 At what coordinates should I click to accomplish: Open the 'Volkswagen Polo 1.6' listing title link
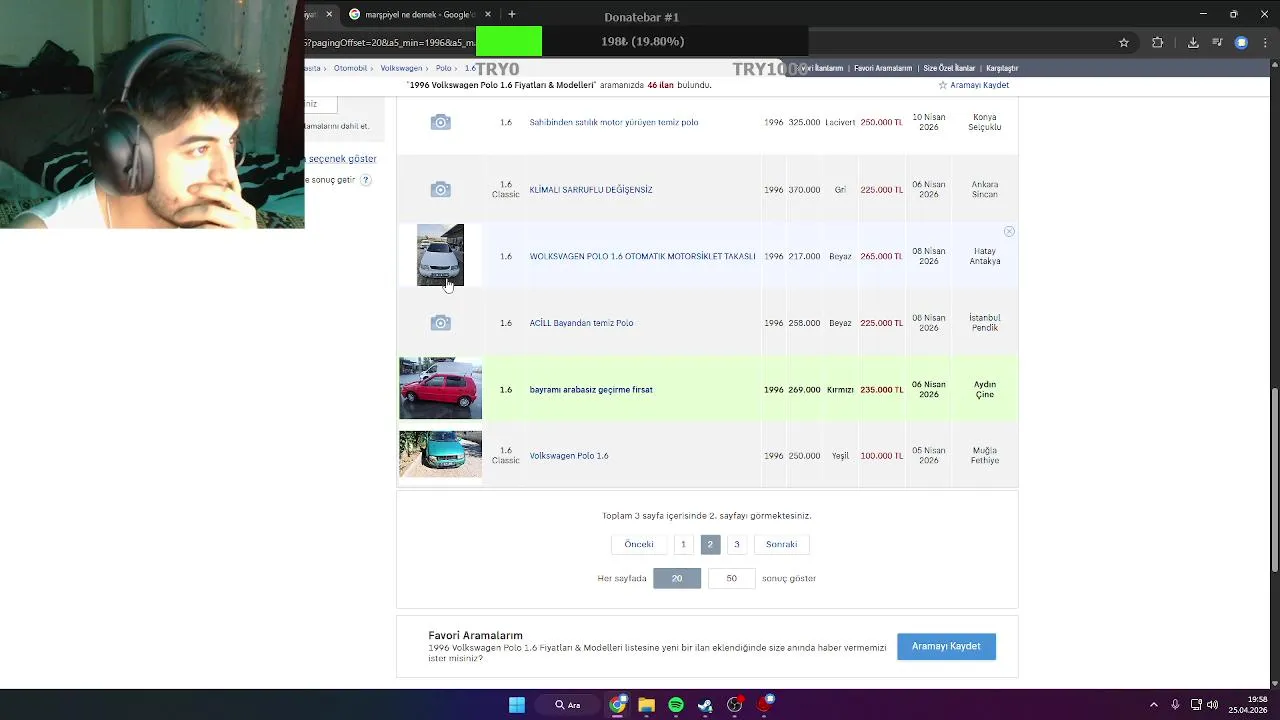coord(569,456)
